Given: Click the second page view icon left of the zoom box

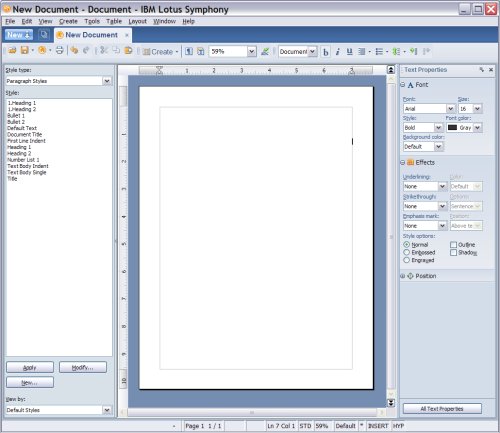Looking at the screenshot, I should coord(201,51).
